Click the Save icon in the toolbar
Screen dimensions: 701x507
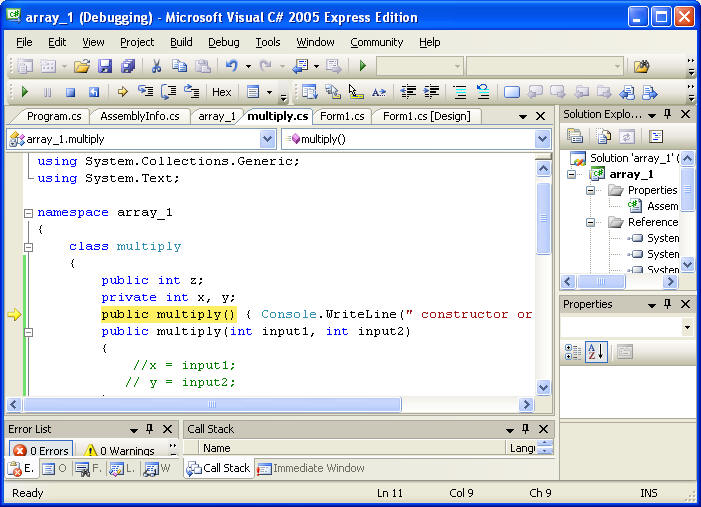tap(105, 66)
